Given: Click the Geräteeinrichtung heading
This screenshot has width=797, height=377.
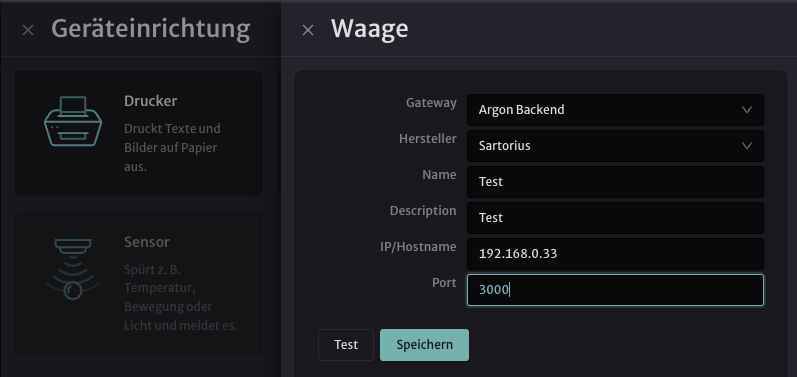Looking at the screenshot, I should click(150, 29).
